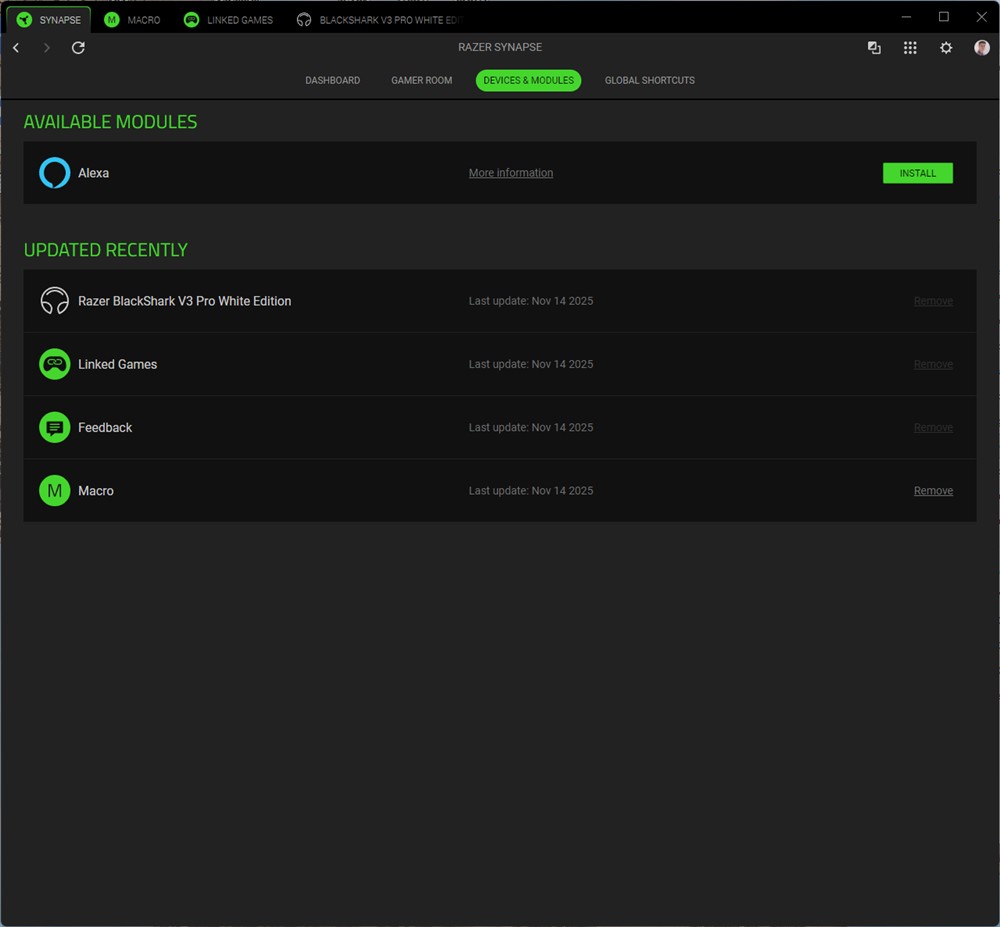Viewport: 1000px width, 927px height.
Task: Click the user profile avatar
Action: (x=982, y=48)
